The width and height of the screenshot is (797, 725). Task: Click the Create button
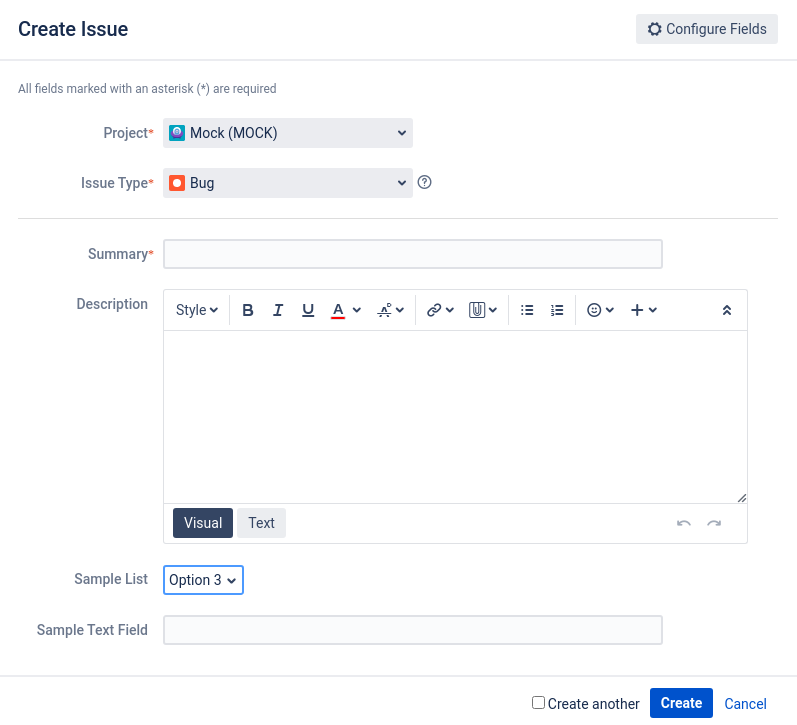(x=681, y=703)
